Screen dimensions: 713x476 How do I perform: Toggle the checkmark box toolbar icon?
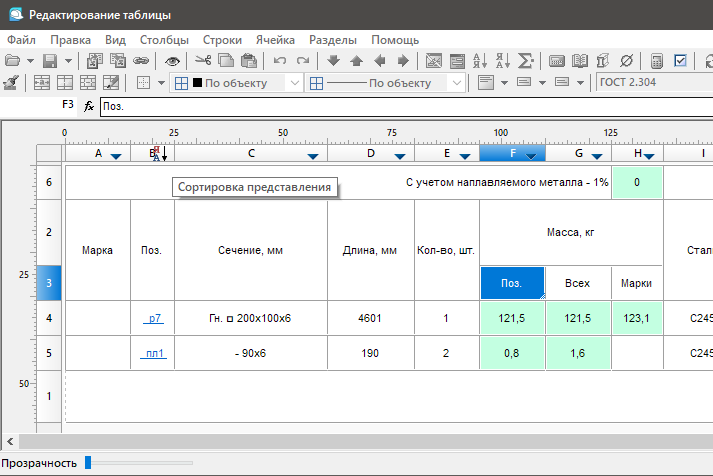(x=680, y=60)
